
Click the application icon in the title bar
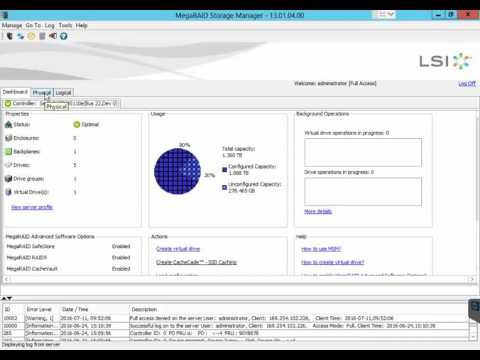pyautogui.click(x=5, y=15)
